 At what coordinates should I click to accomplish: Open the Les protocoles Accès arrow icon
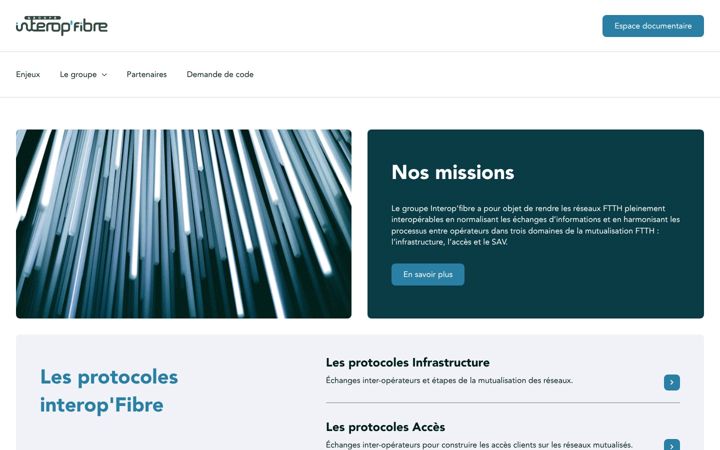[671, 445]
